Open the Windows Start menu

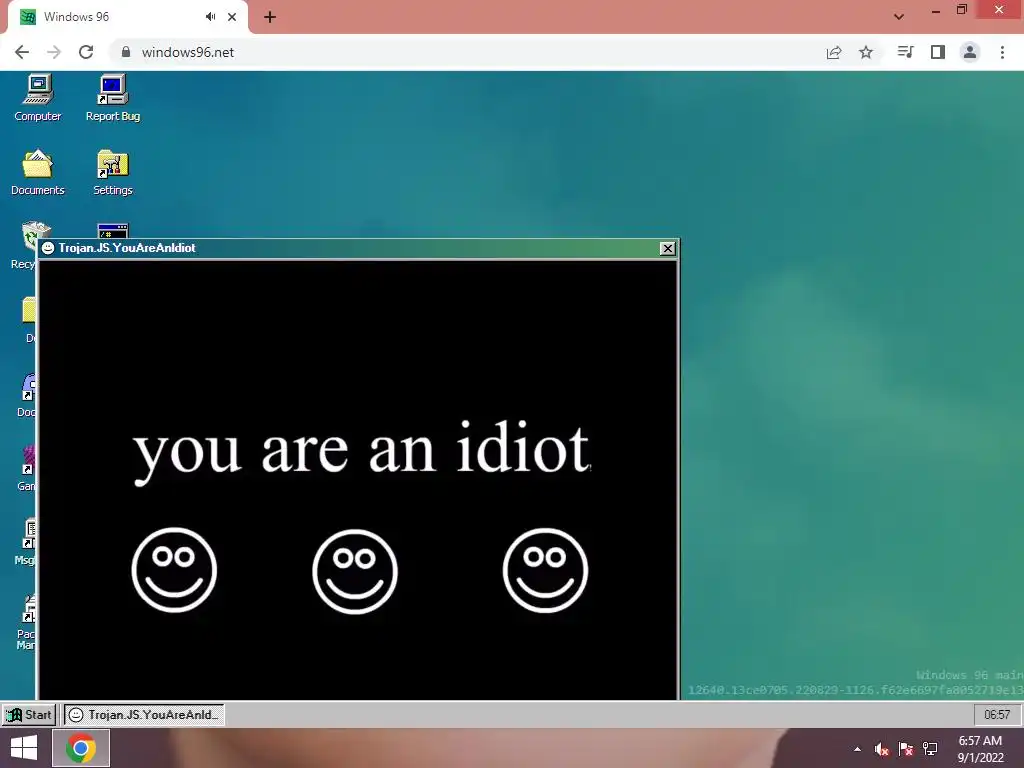click(24, 748)
